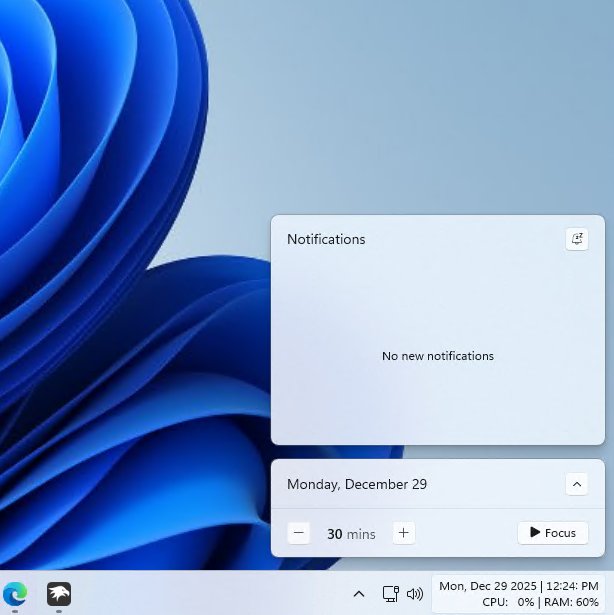614x615 pixels.
Task: Select the Monday, December 29 date header
Action: coord(357,484)
